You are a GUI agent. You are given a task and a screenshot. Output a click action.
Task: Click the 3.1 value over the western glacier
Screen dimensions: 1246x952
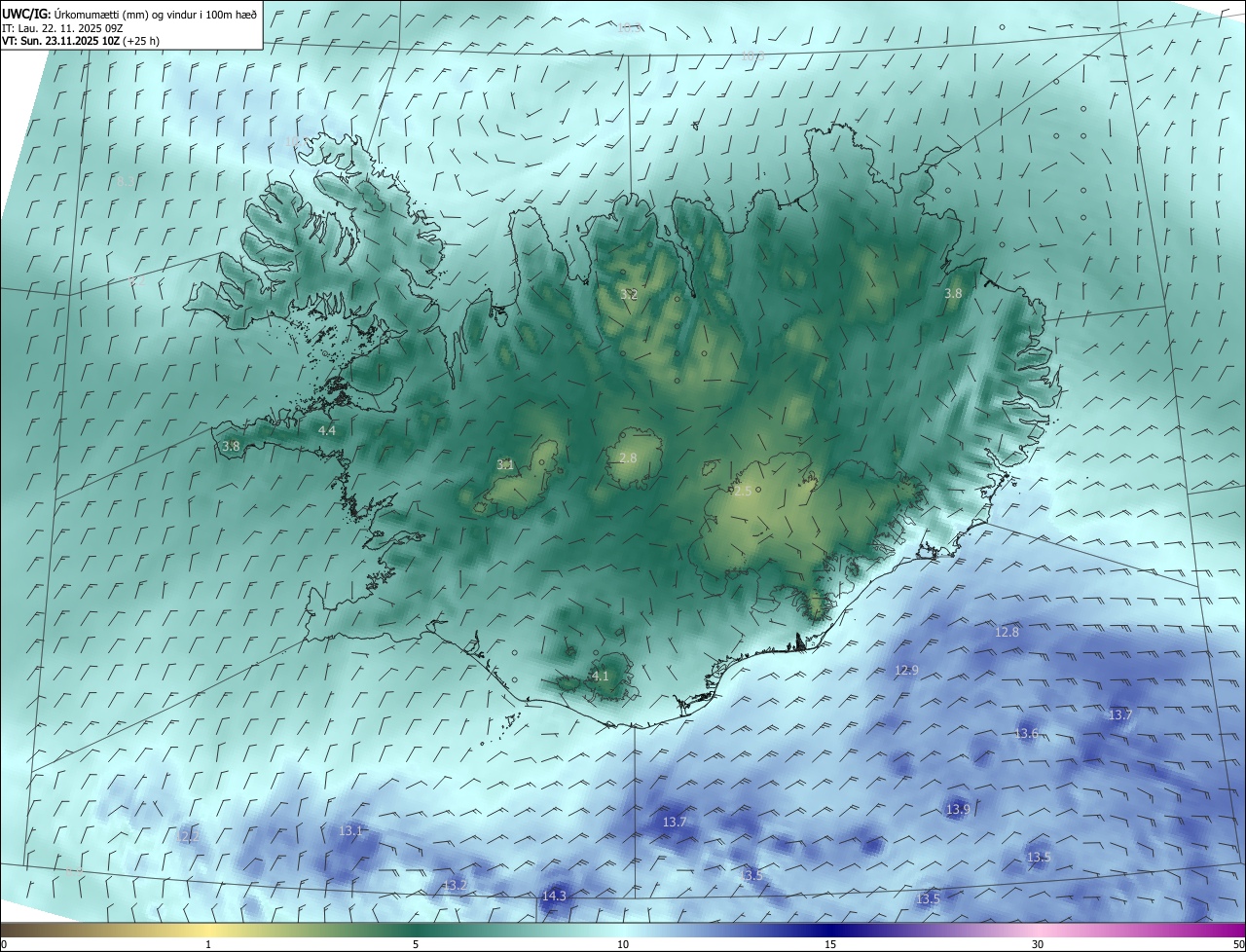[x=505, y=465]
